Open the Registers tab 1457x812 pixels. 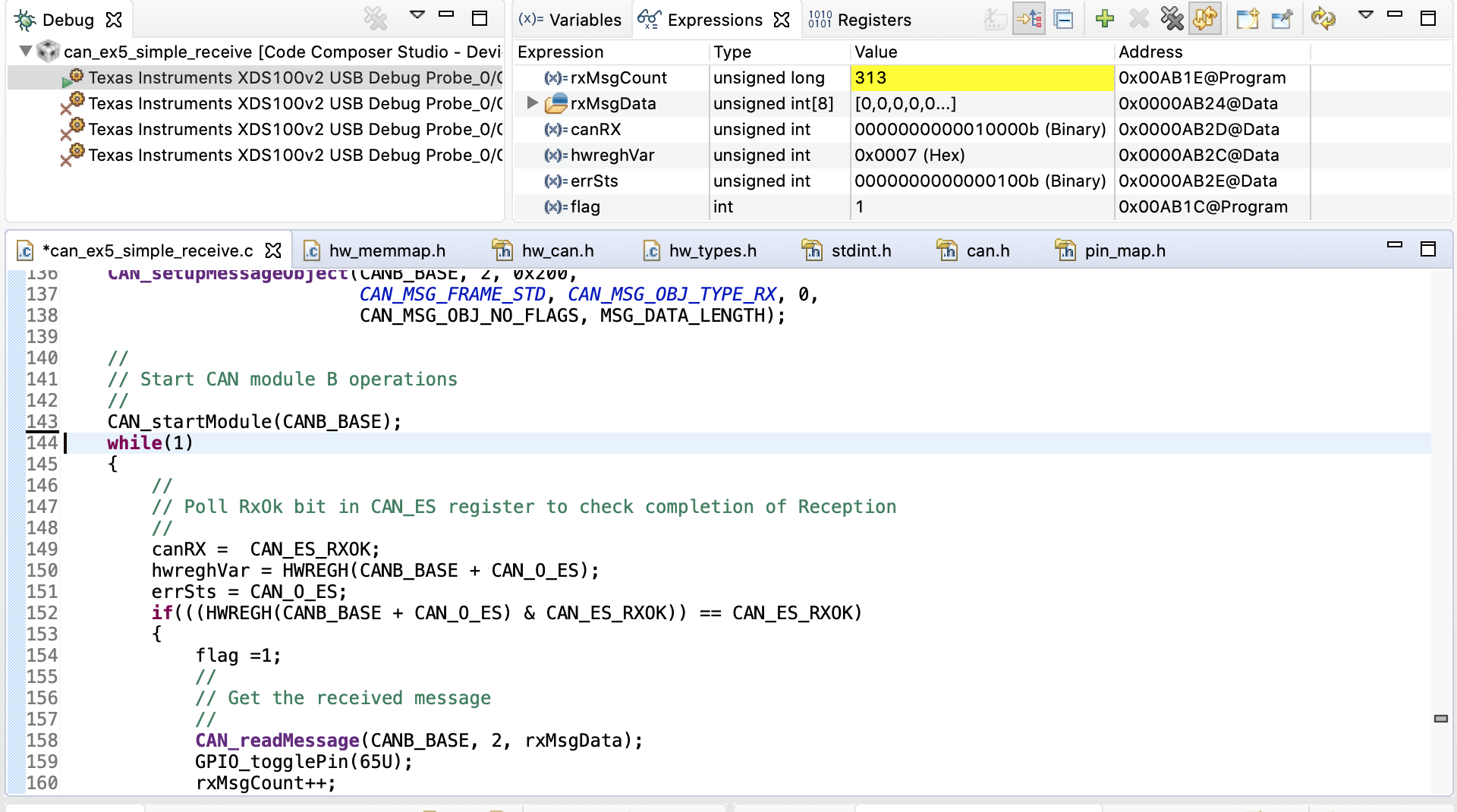(871, 20)
